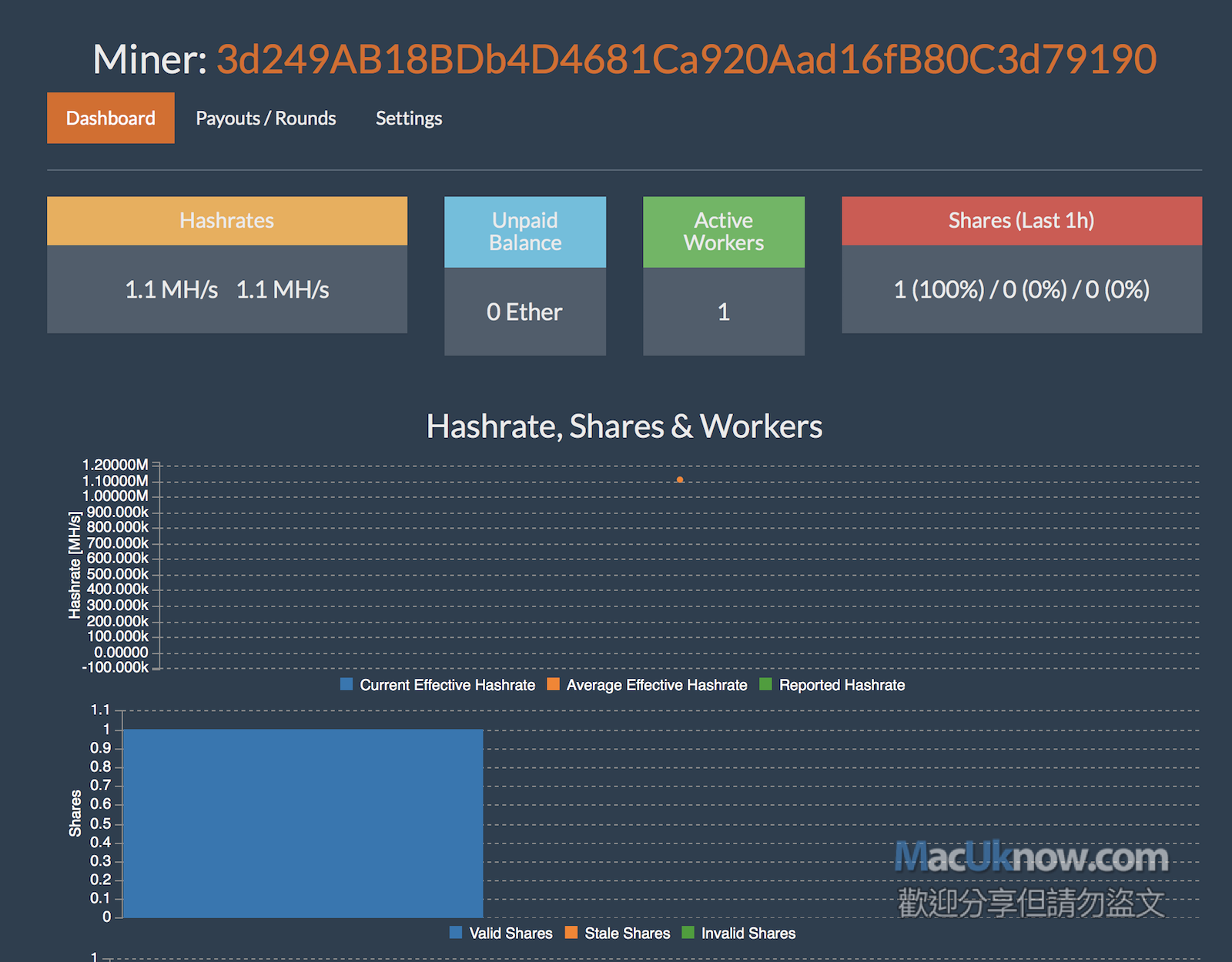Toggle Valid Shares blue legend swatch
This screenshot has height=962, width=1232.
pyautogui.click(x=456, y=933)
